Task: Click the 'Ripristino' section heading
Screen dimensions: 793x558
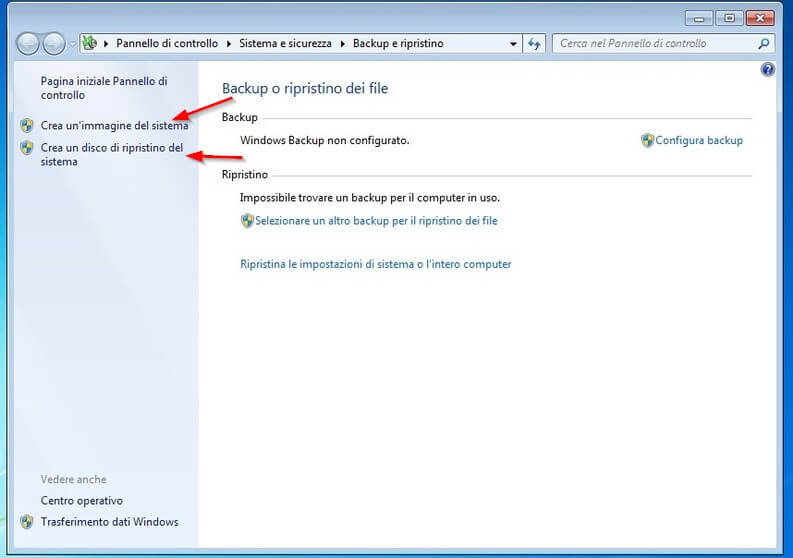Action: pyautogui.click(x=245, y=175)
